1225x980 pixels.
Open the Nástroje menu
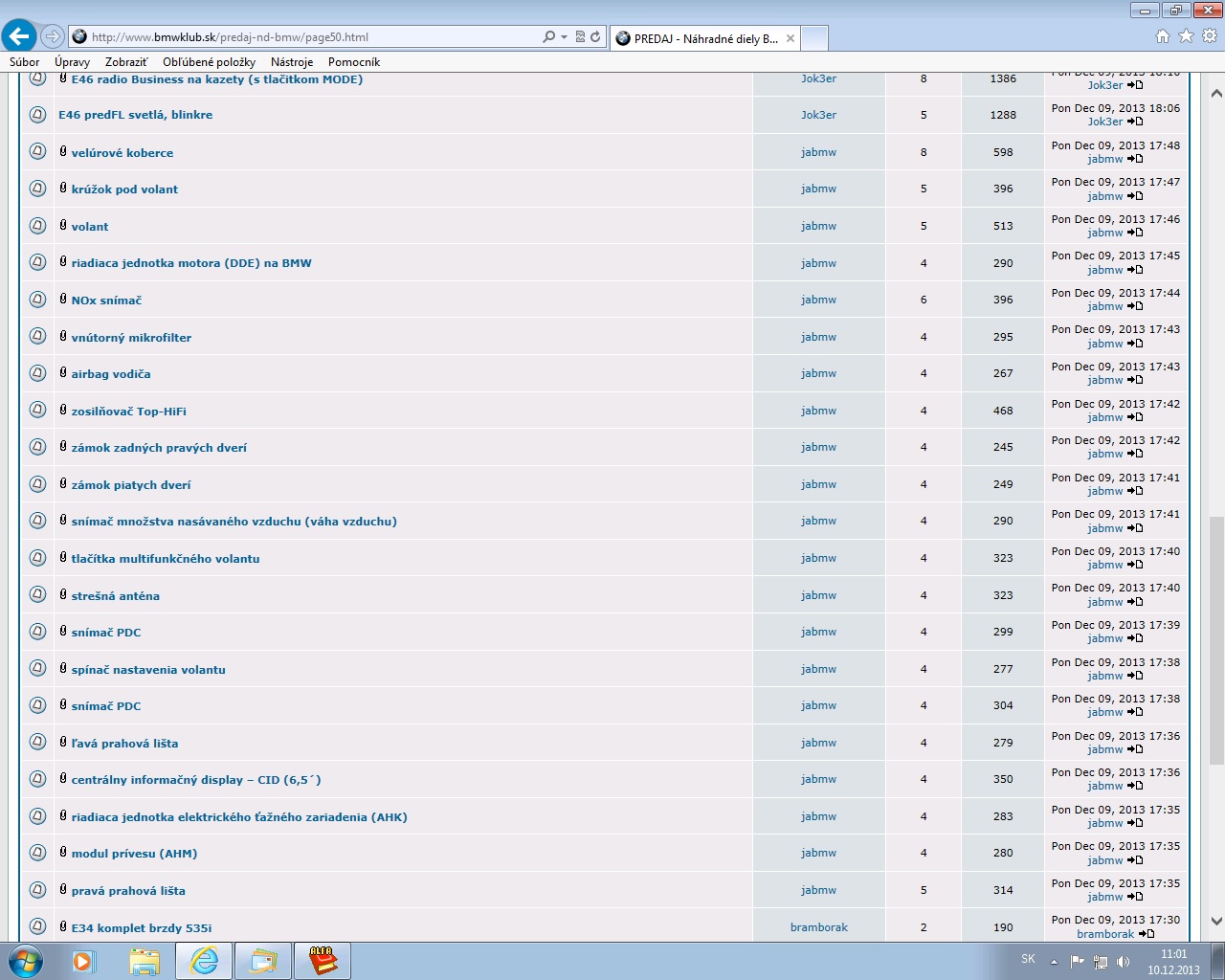[x=291, y=62]
